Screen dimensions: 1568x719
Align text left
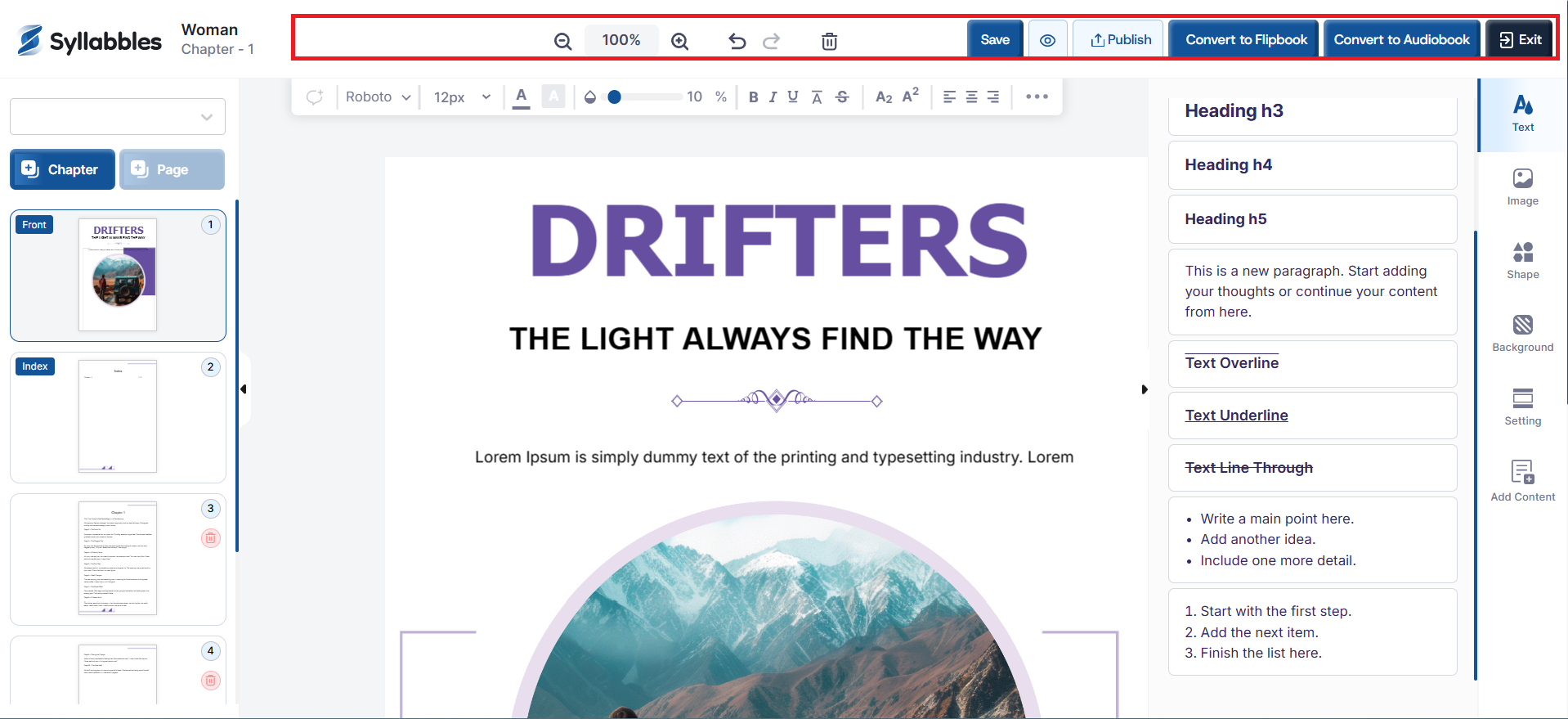(949, 97)
